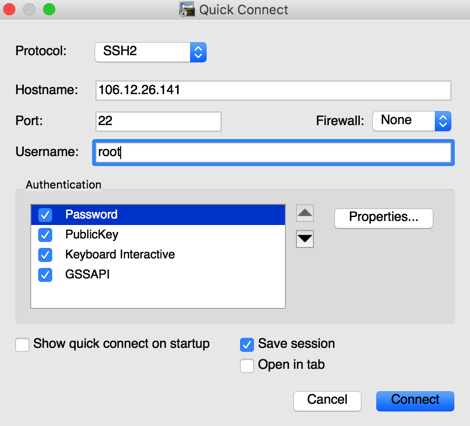Open authentication Properties dialog
The width and height of the screenshot is (470, 426).
384,218
